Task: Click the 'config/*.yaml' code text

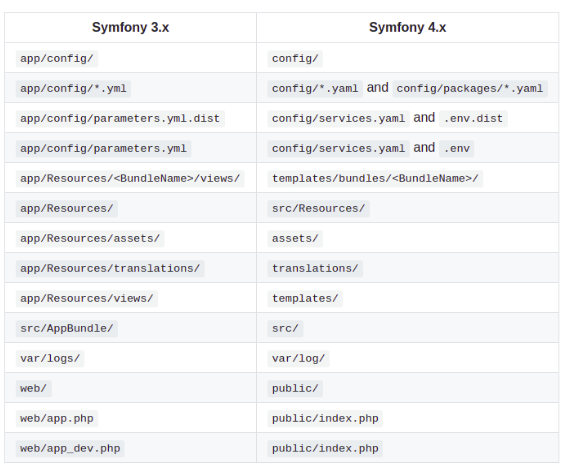Action: tap(315, 88)
